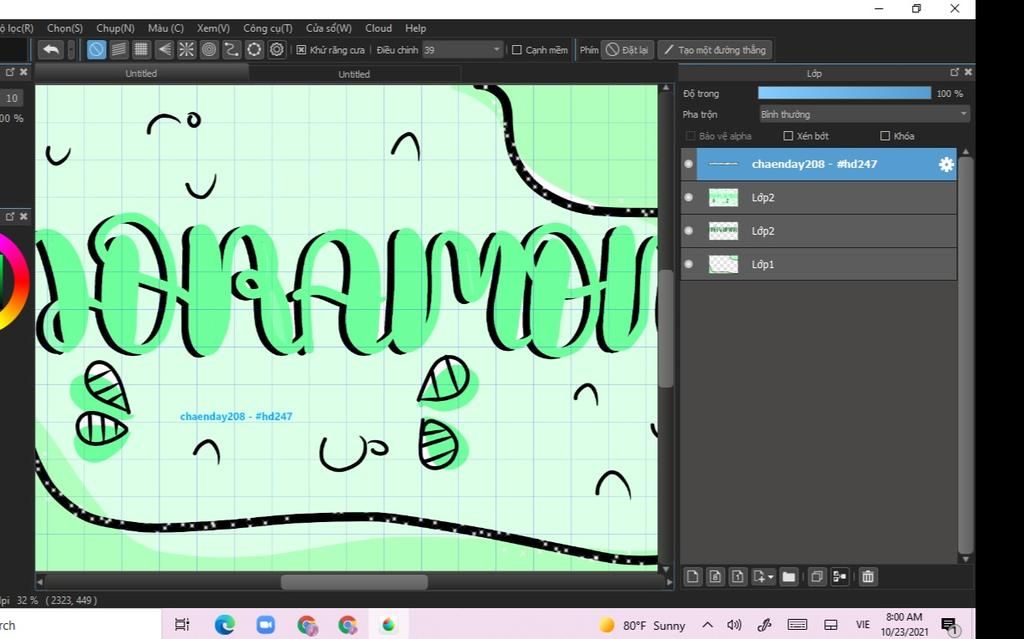Open the Chọn(S) menu
The width and height of the screenshot is (1024, 639).
(x=65, y=28)
